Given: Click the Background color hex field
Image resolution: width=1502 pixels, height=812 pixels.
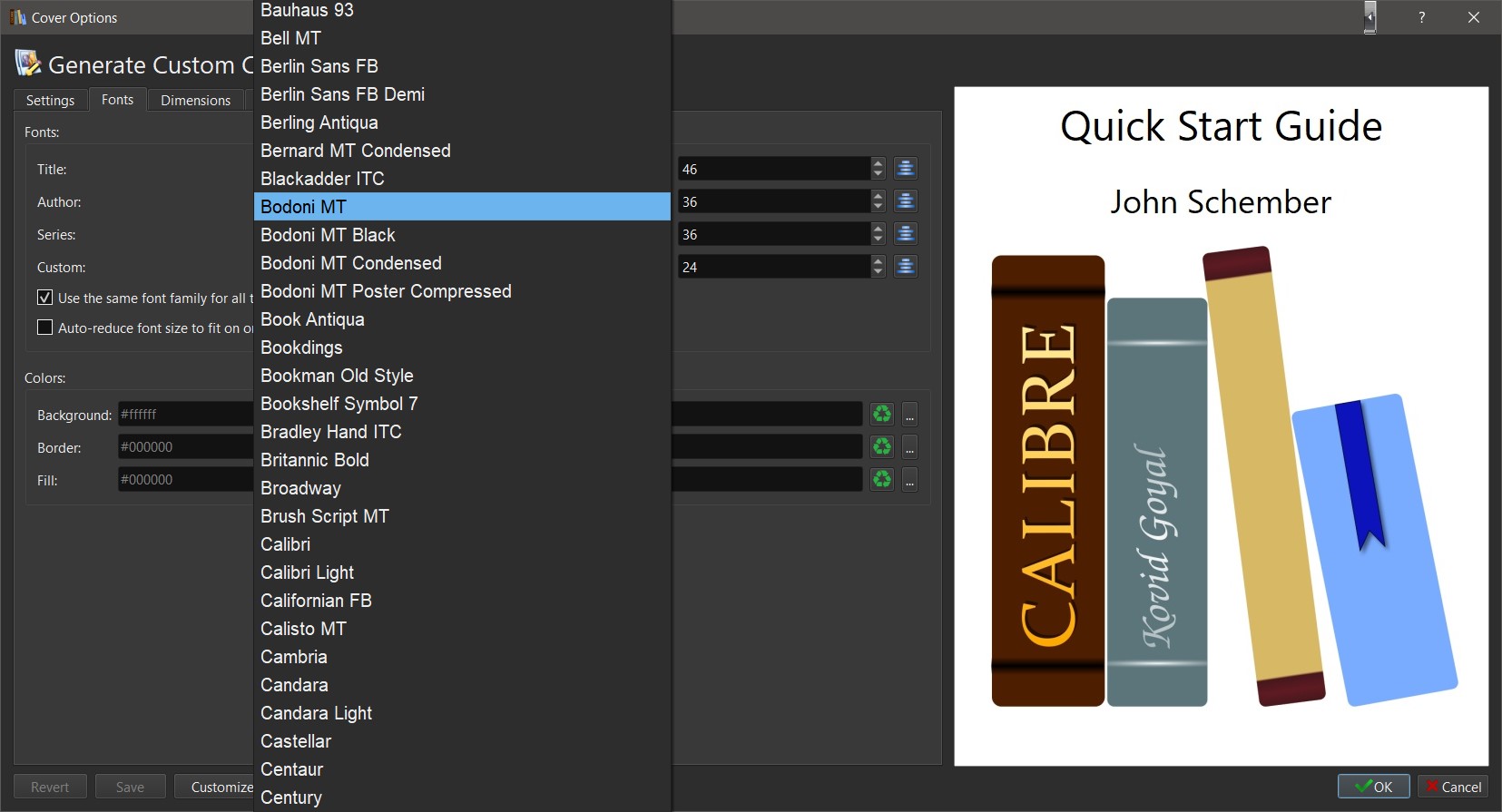Looking at the screenshot, I should point(185,415).
